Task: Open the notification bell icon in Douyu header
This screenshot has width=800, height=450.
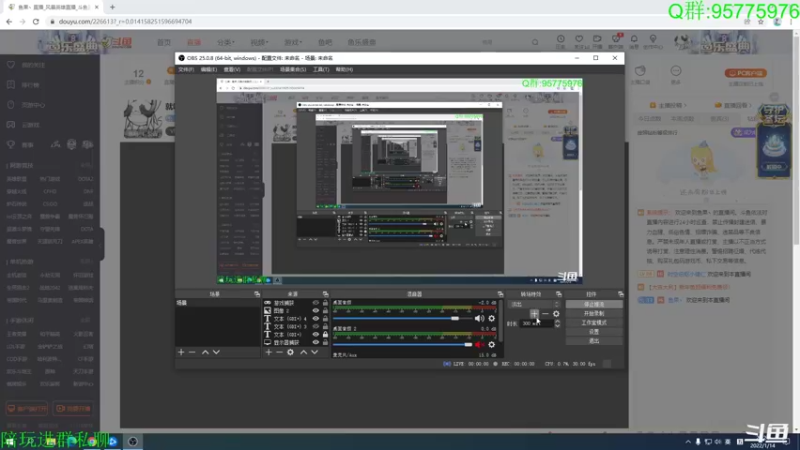Action: pyautogui.click(x=634, y=39)
